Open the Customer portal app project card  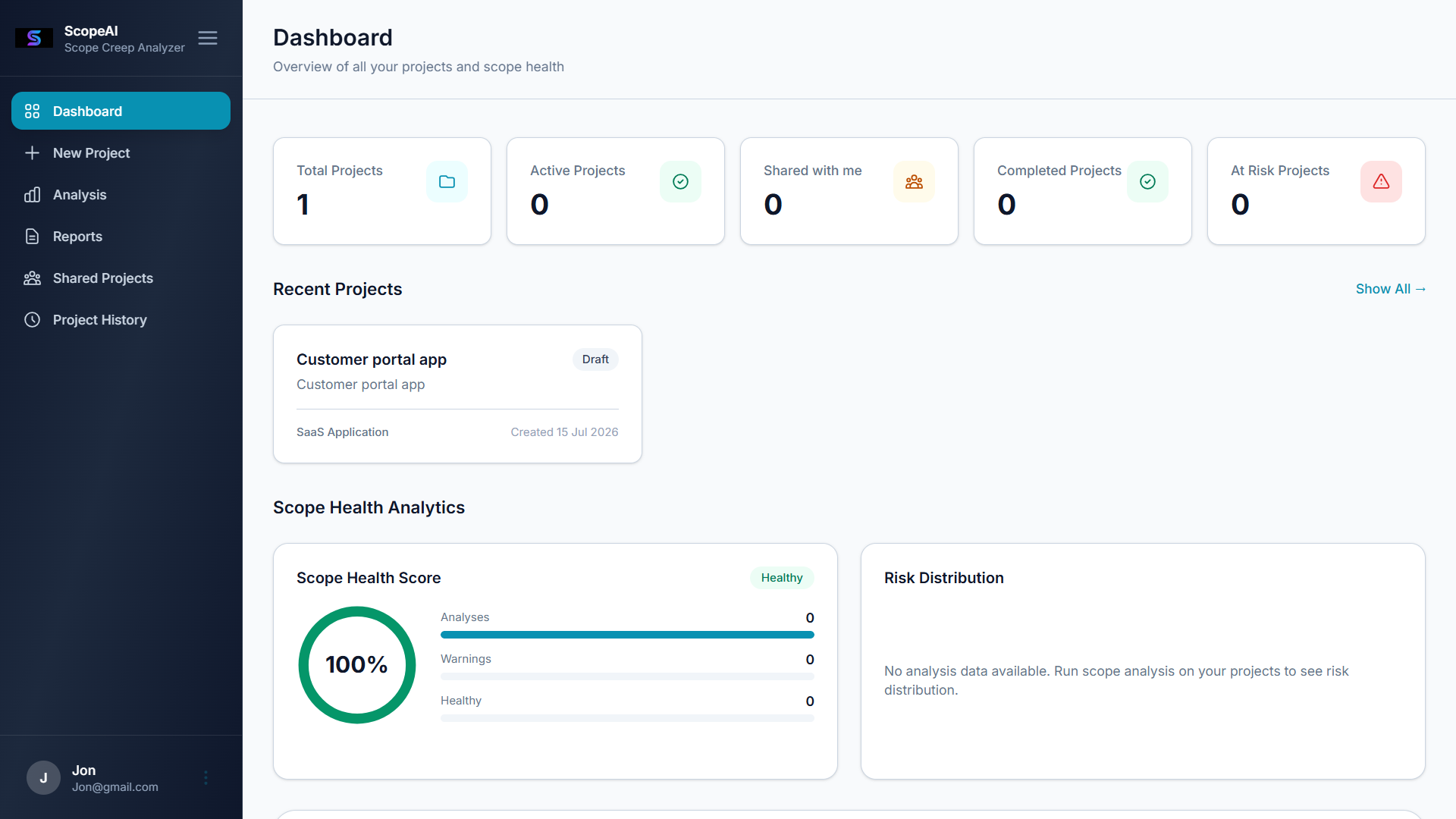457,394
